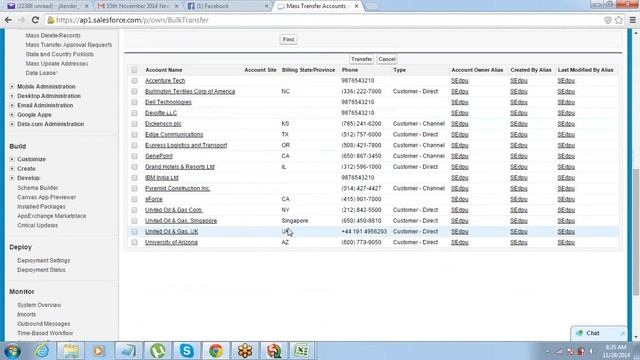Screen dimensions: 640x360
Task: Open Skype from taskbar
Action: point(187,351)
